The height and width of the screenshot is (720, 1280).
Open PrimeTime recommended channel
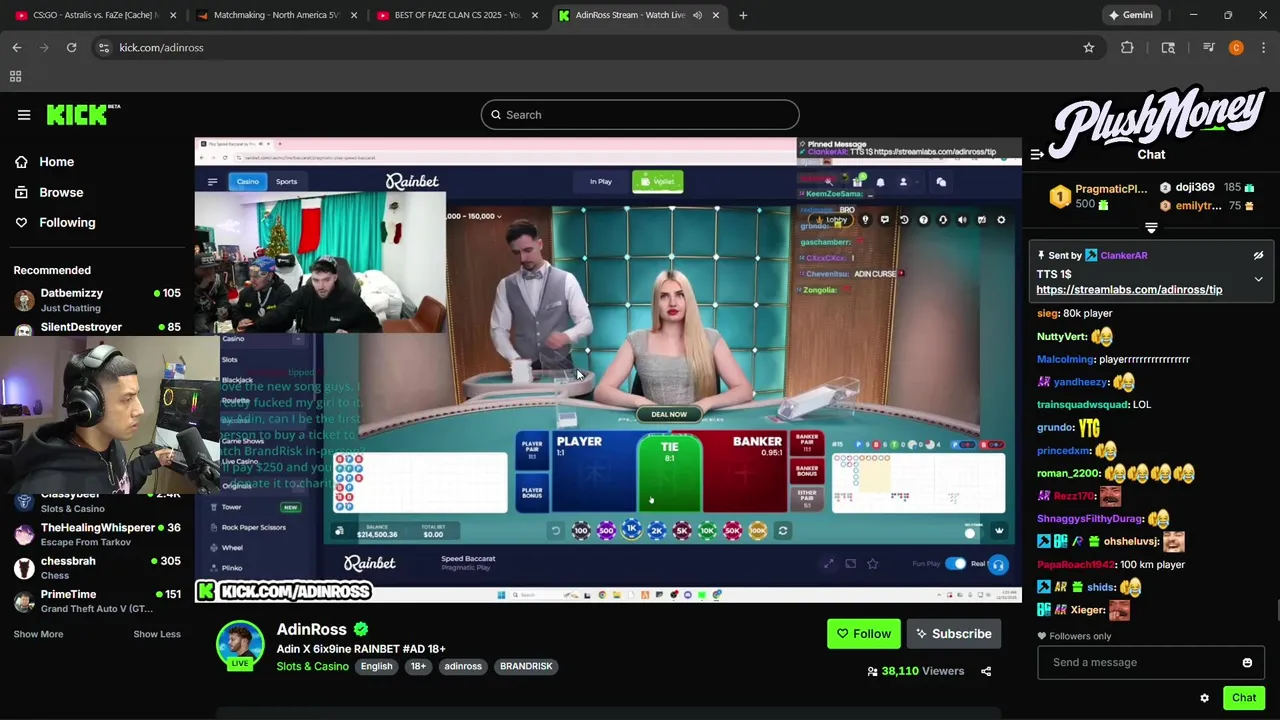pos(97,601)
